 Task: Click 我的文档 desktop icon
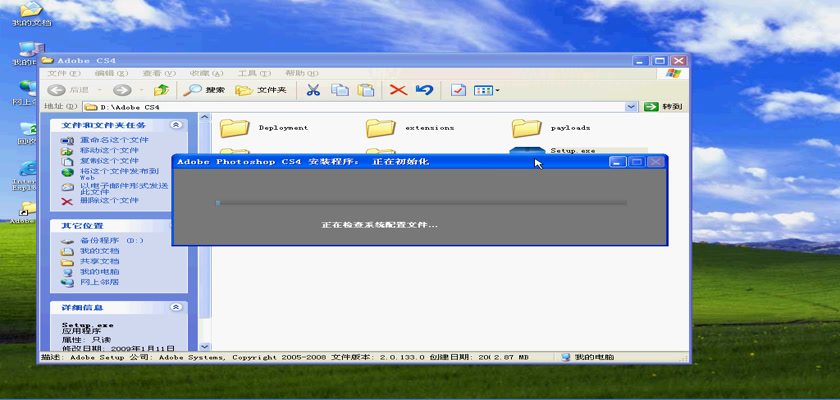(x=31, y=13)
